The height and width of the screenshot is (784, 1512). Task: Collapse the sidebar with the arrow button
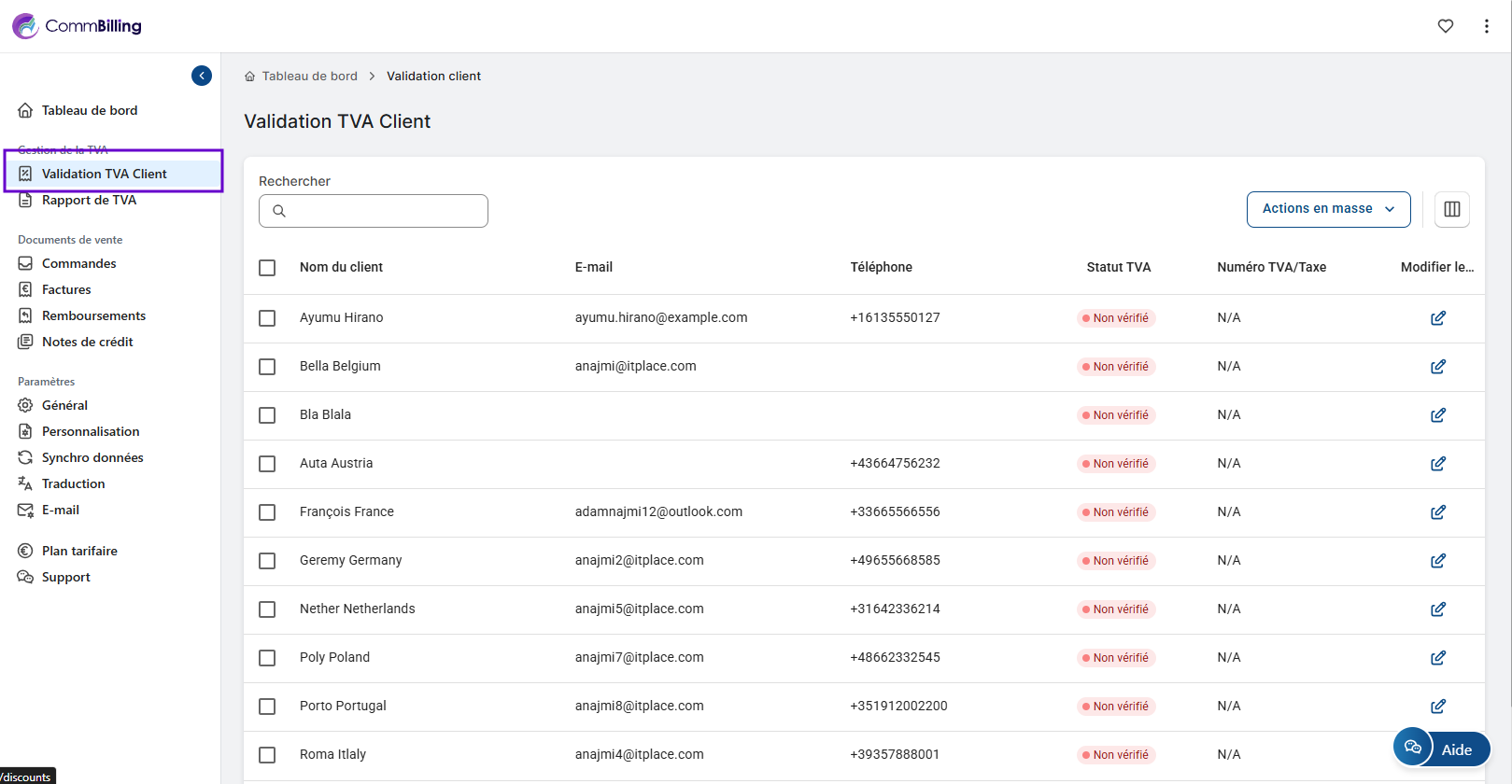pyautogui.click(x=202, y=76)
